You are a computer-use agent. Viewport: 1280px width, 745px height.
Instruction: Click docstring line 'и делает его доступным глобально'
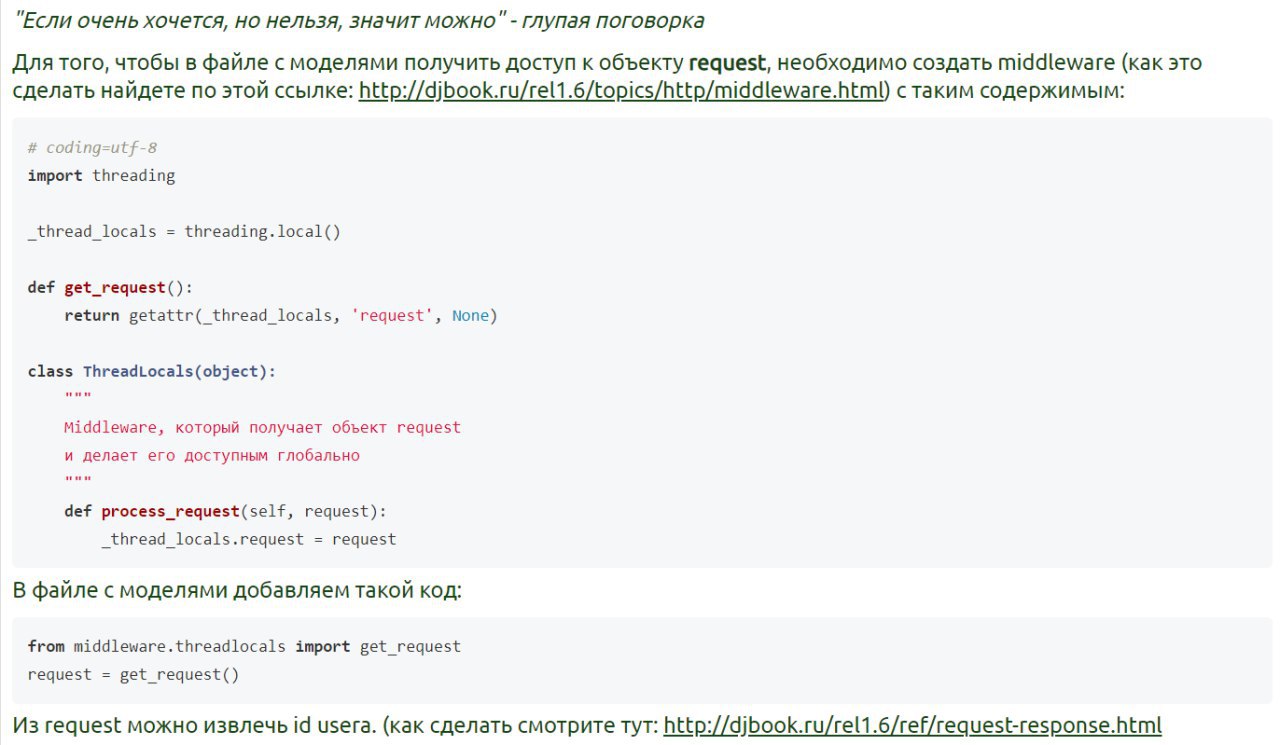[211, 456]
